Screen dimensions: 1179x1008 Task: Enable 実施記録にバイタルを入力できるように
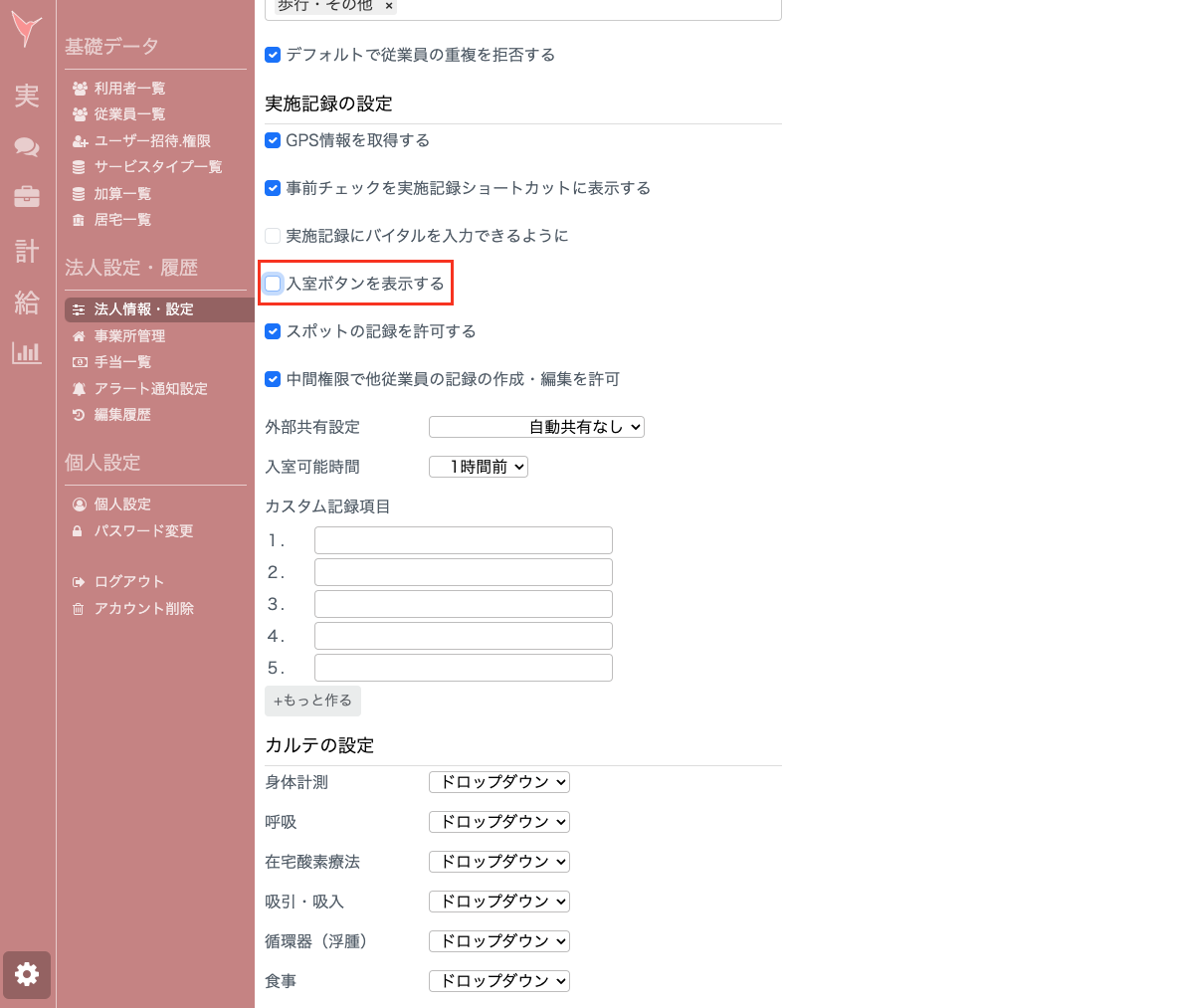tap(272, 235)
